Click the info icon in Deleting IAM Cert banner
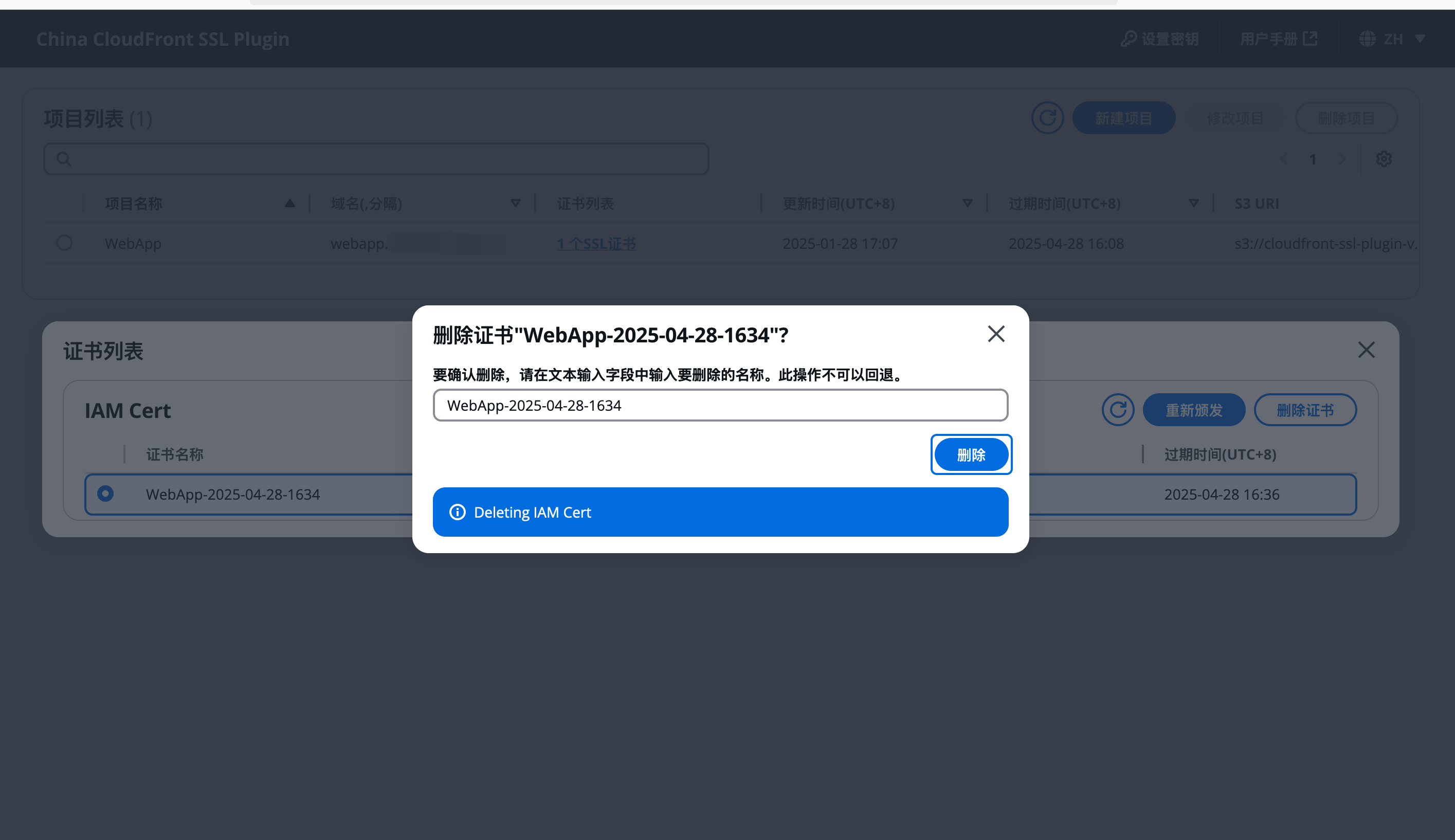Screen dimensions: 1455x840 (458, 512)
